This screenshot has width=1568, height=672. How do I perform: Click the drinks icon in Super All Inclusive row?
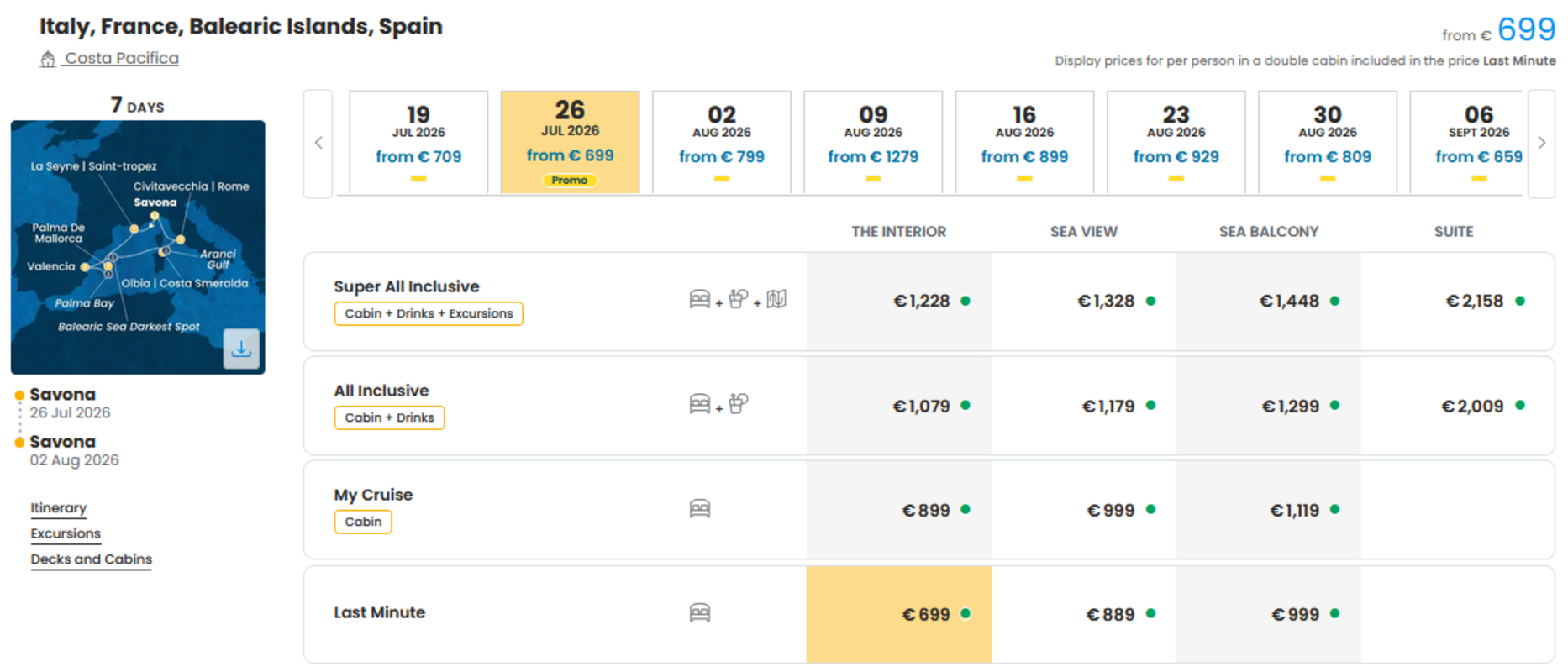tap(738, 299)
